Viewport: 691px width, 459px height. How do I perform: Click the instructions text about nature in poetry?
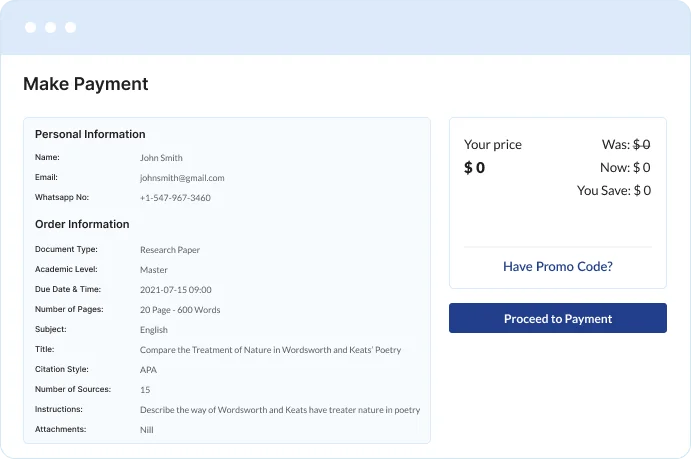(x=280, y=410)
